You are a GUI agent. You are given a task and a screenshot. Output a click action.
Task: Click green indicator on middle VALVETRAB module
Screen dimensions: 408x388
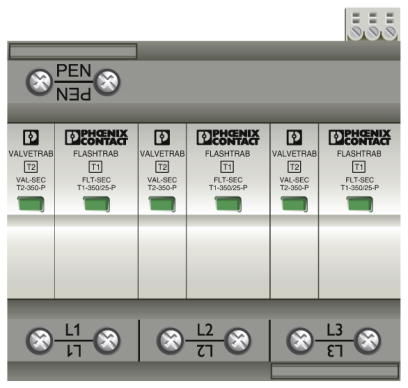click(162, 204)
